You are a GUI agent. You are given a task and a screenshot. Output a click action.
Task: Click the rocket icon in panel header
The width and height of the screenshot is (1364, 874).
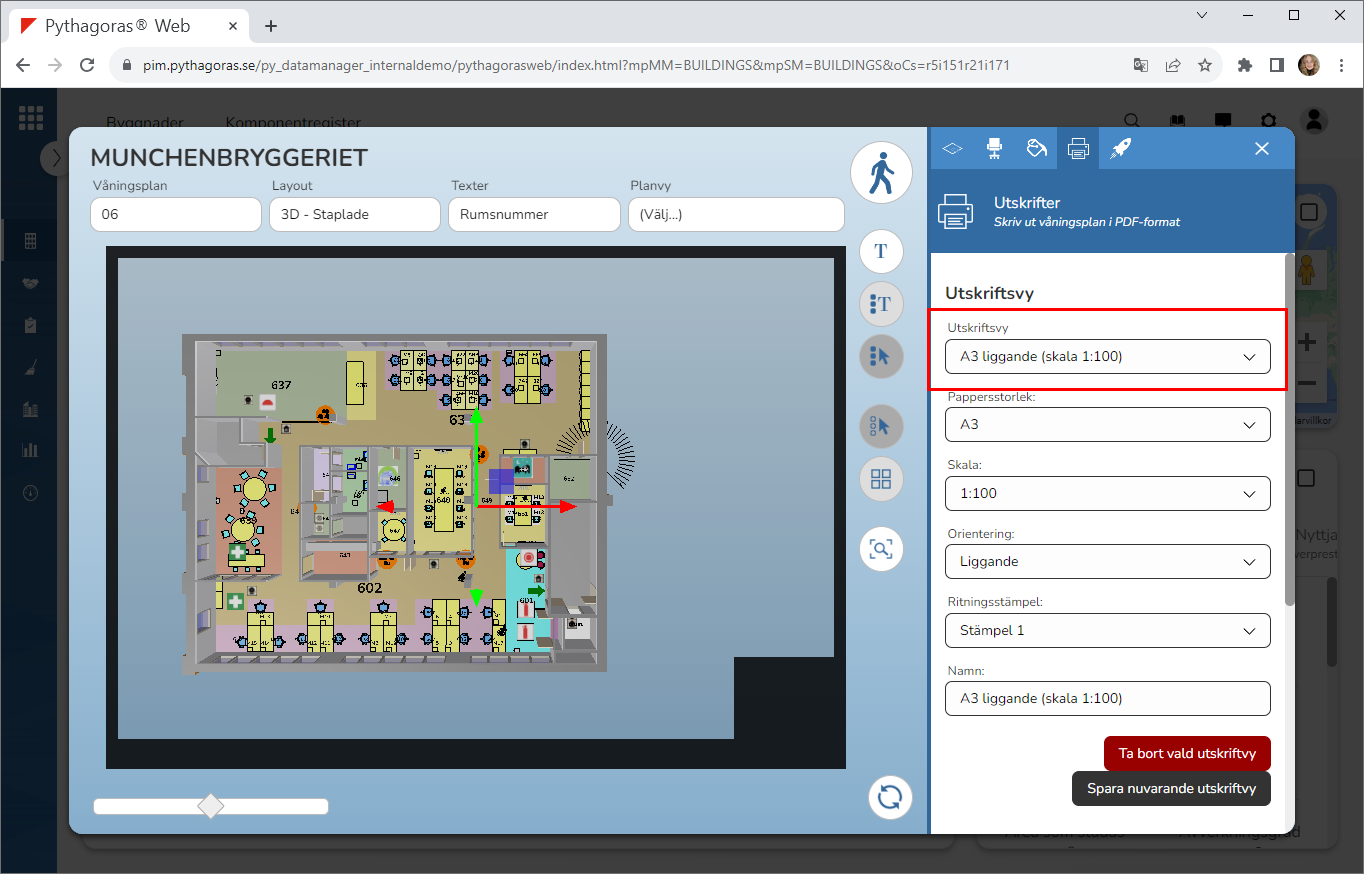pyautogui.click(x=1121, y=148)
